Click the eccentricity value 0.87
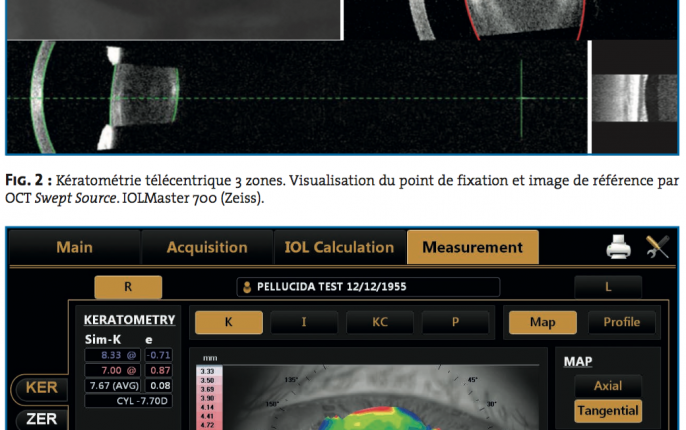This screenshot has width=686, height=430. coord(158,371)
